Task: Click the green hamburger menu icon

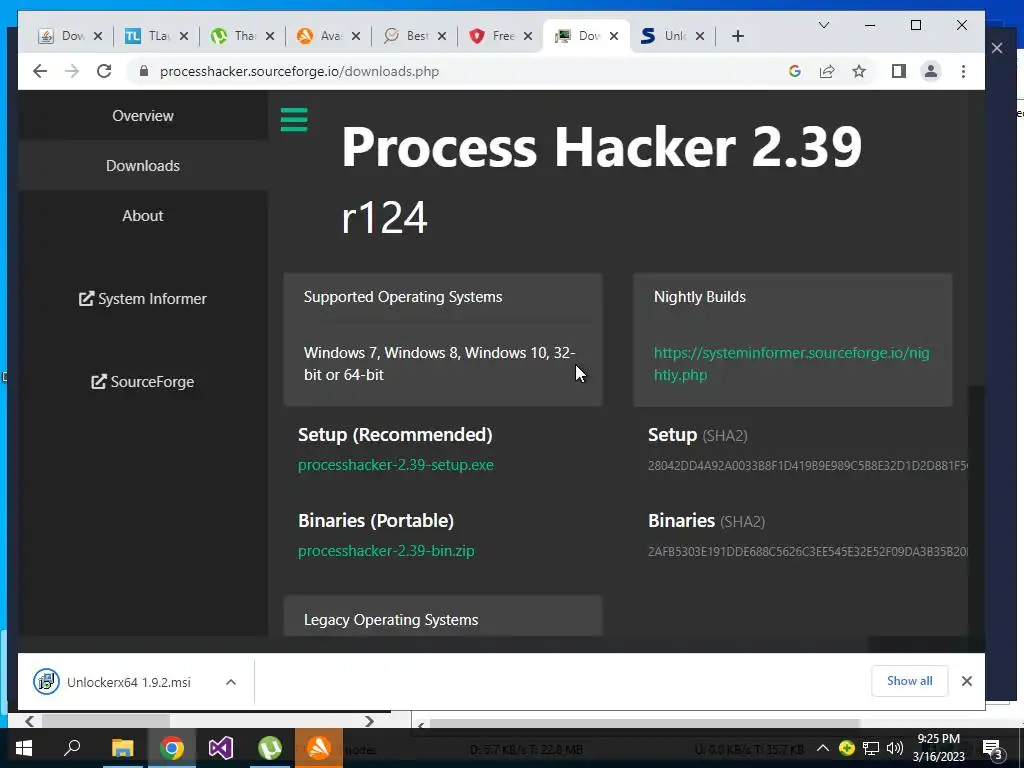Action: 294,120
